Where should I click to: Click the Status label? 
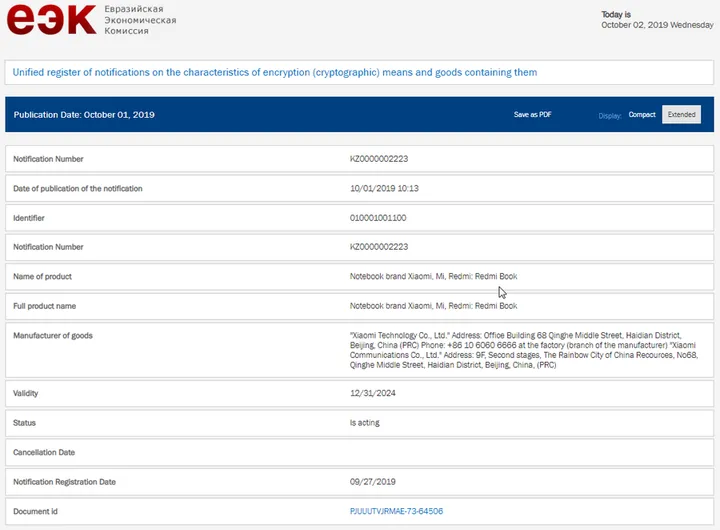coord(24,423)
